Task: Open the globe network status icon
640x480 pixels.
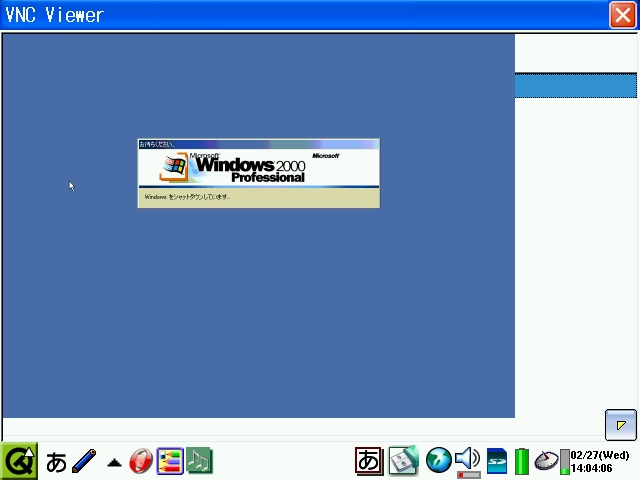Action: (x=438, y=460)
